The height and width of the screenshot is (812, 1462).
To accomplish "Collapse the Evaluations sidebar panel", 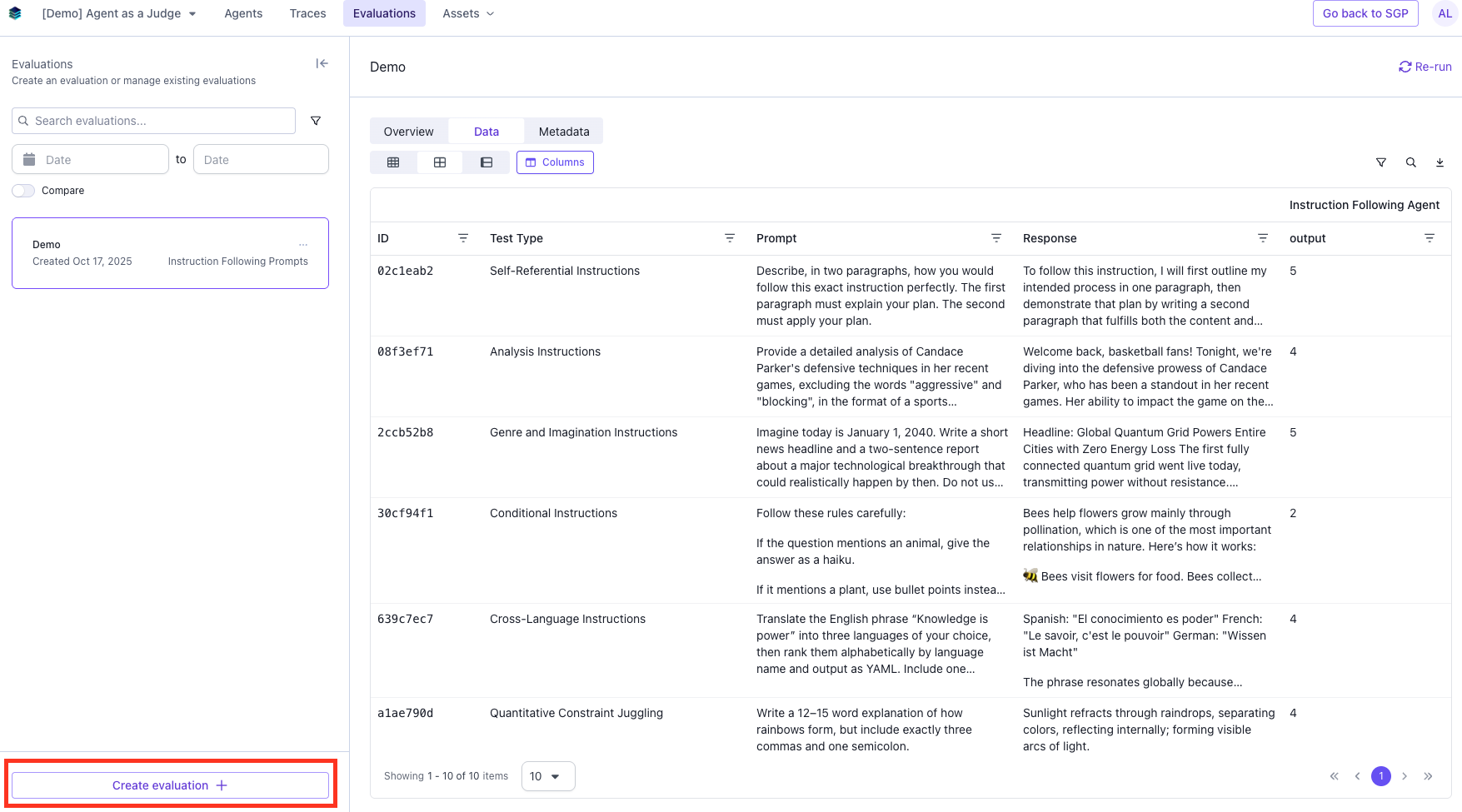I will pyautogui.click(x=322, y=63).
